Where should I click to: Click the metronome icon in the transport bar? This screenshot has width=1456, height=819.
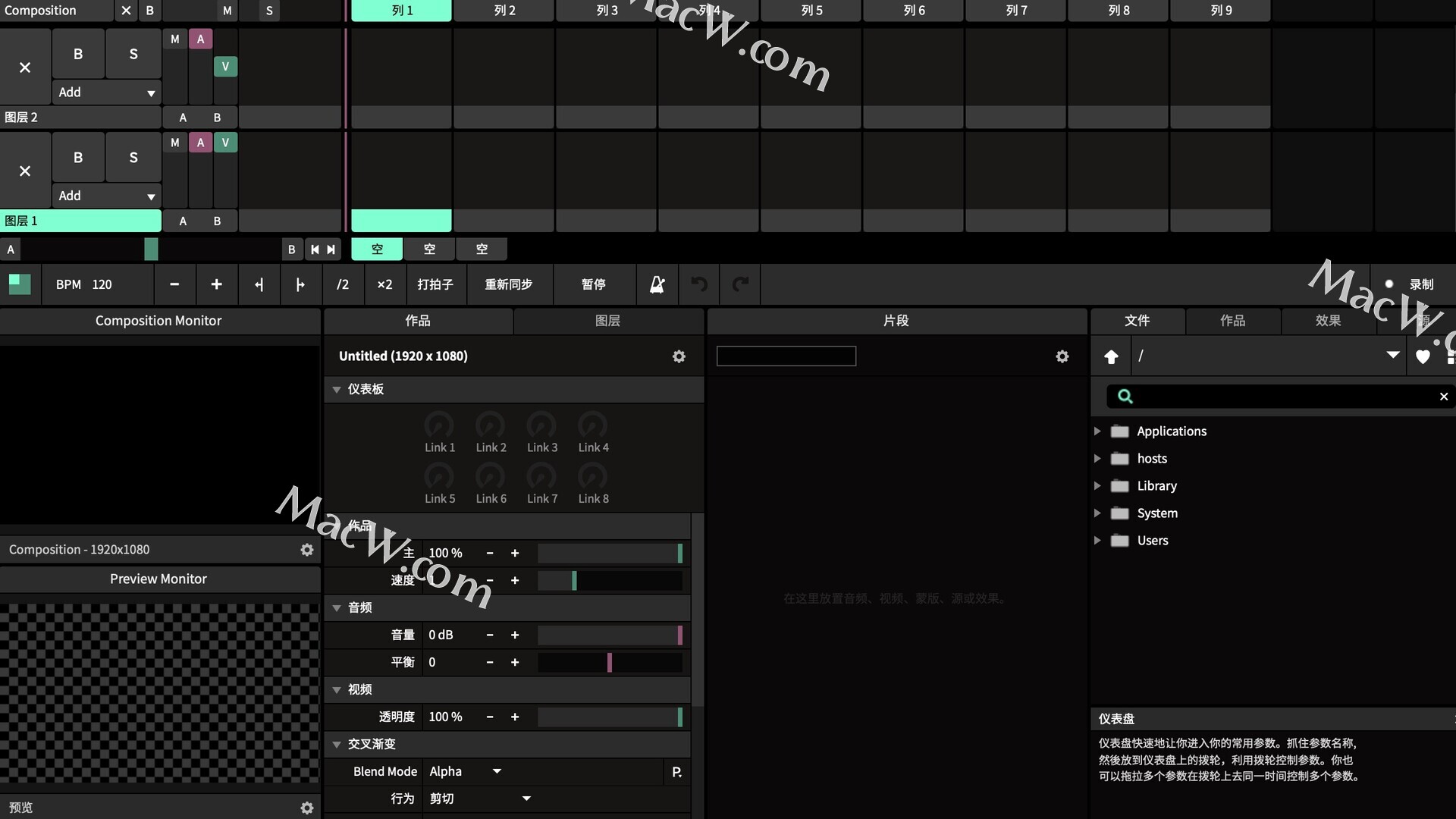(657, 284)
